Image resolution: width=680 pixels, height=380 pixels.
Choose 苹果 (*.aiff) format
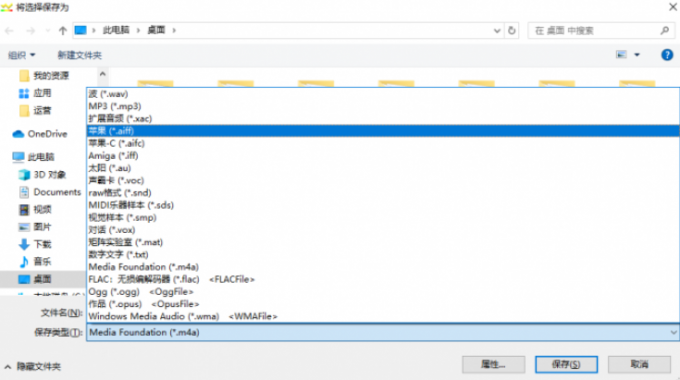point(383,131)
